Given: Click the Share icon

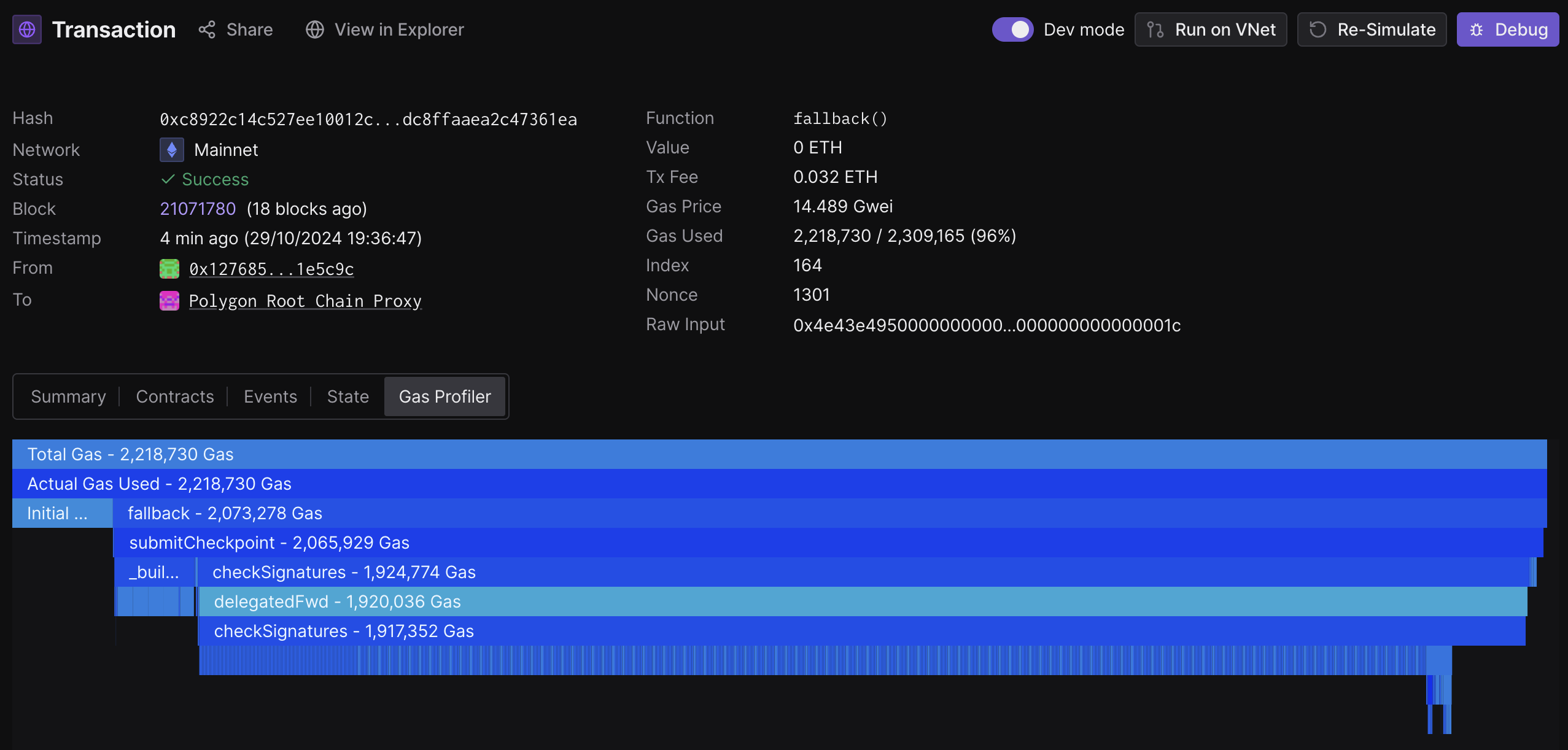Looking at the screenshot, I should tap(207, 29).
